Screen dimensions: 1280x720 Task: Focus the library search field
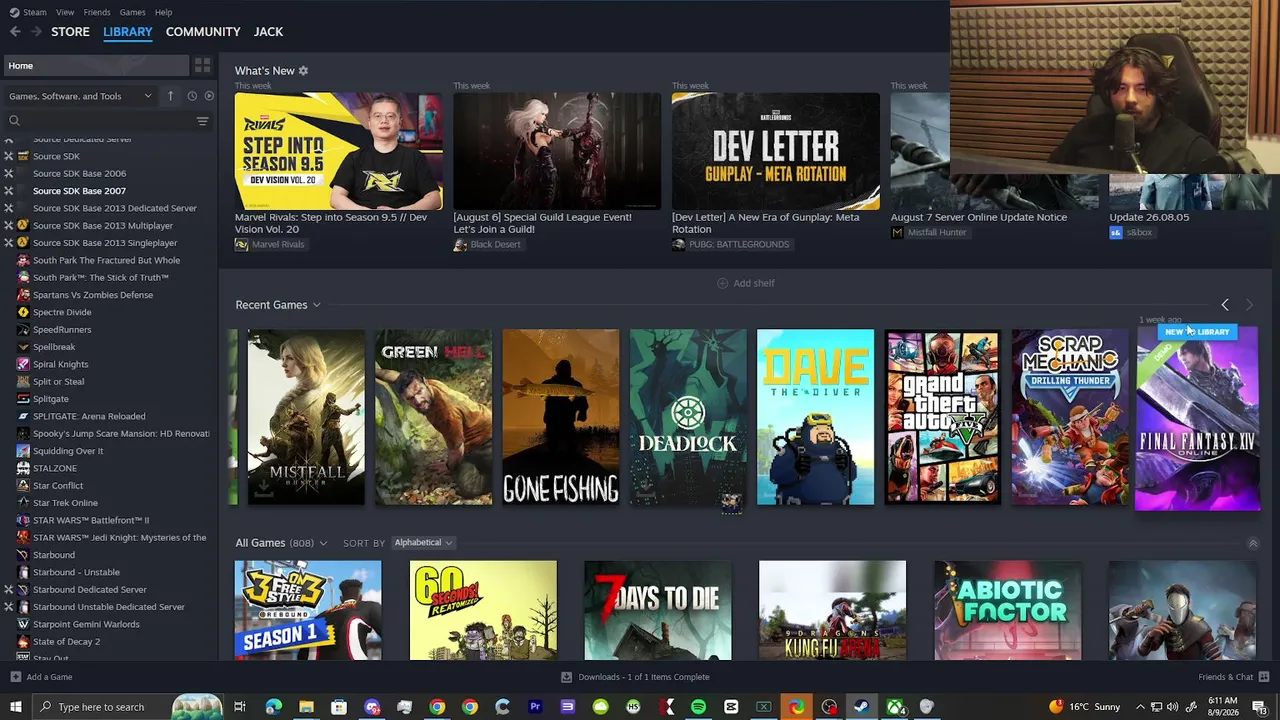[x=107, y=121]
